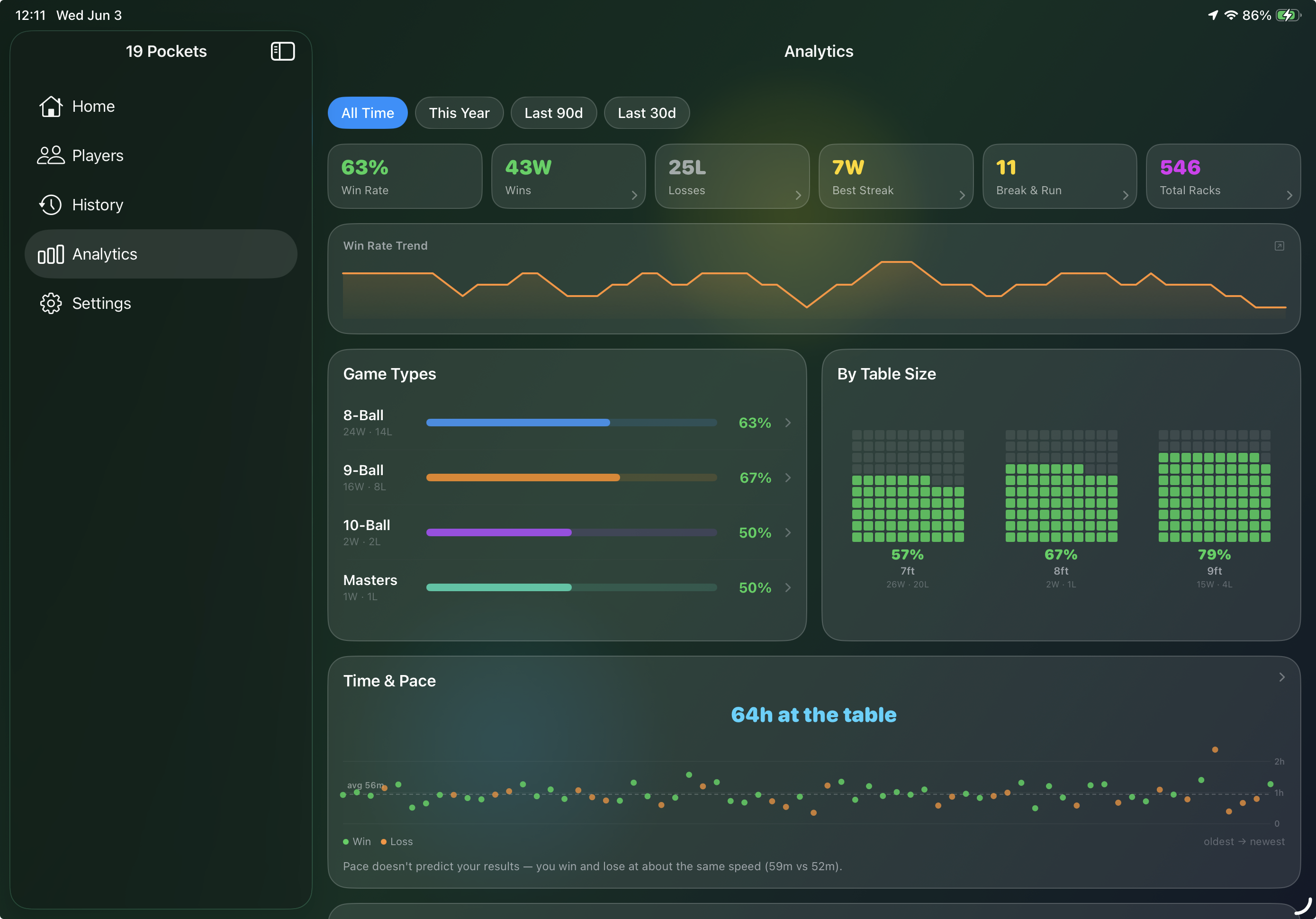Expand the Masters row chevron
This screenshot has height=919, width=1316.
(788, 587)
